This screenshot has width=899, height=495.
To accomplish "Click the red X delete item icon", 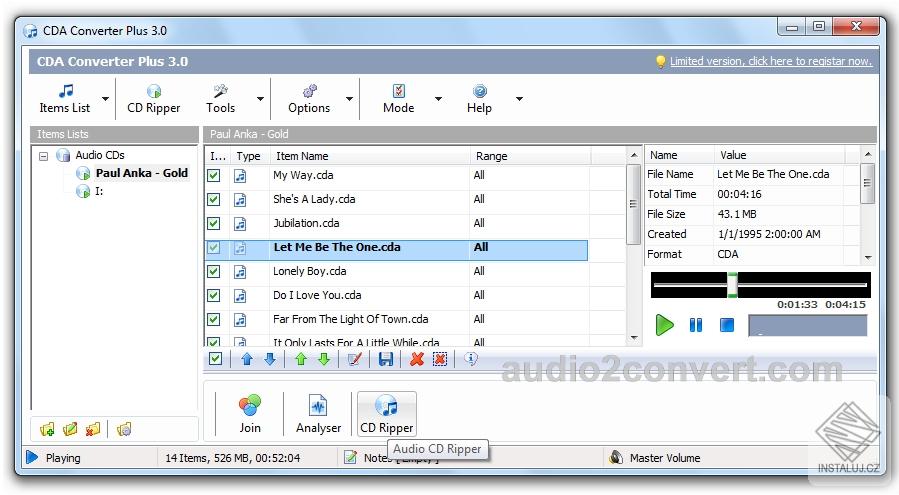I will [x=417, y=359].
